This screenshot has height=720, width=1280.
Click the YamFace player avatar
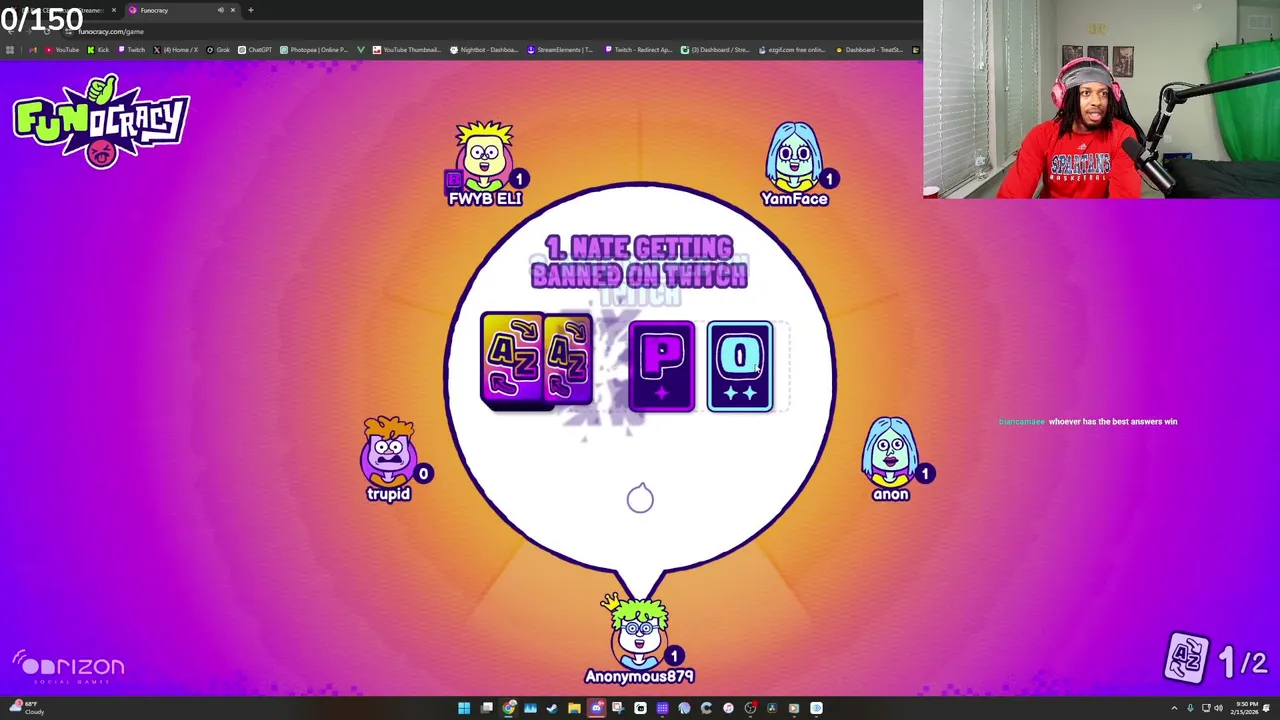point(795,157)
